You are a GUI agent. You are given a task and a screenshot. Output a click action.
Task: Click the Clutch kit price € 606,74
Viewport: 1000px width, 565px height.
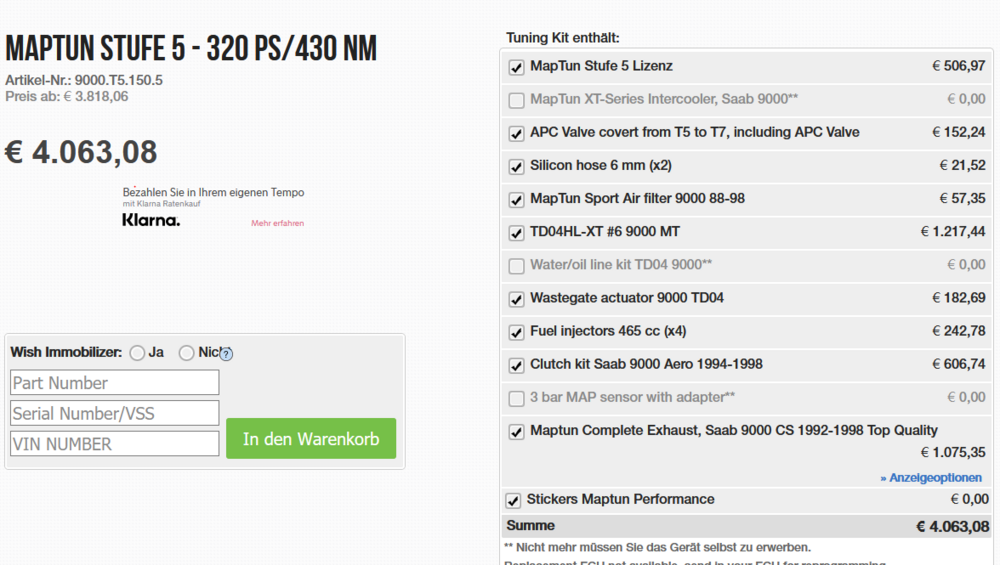pyautogui.click(x=959, y=364)
